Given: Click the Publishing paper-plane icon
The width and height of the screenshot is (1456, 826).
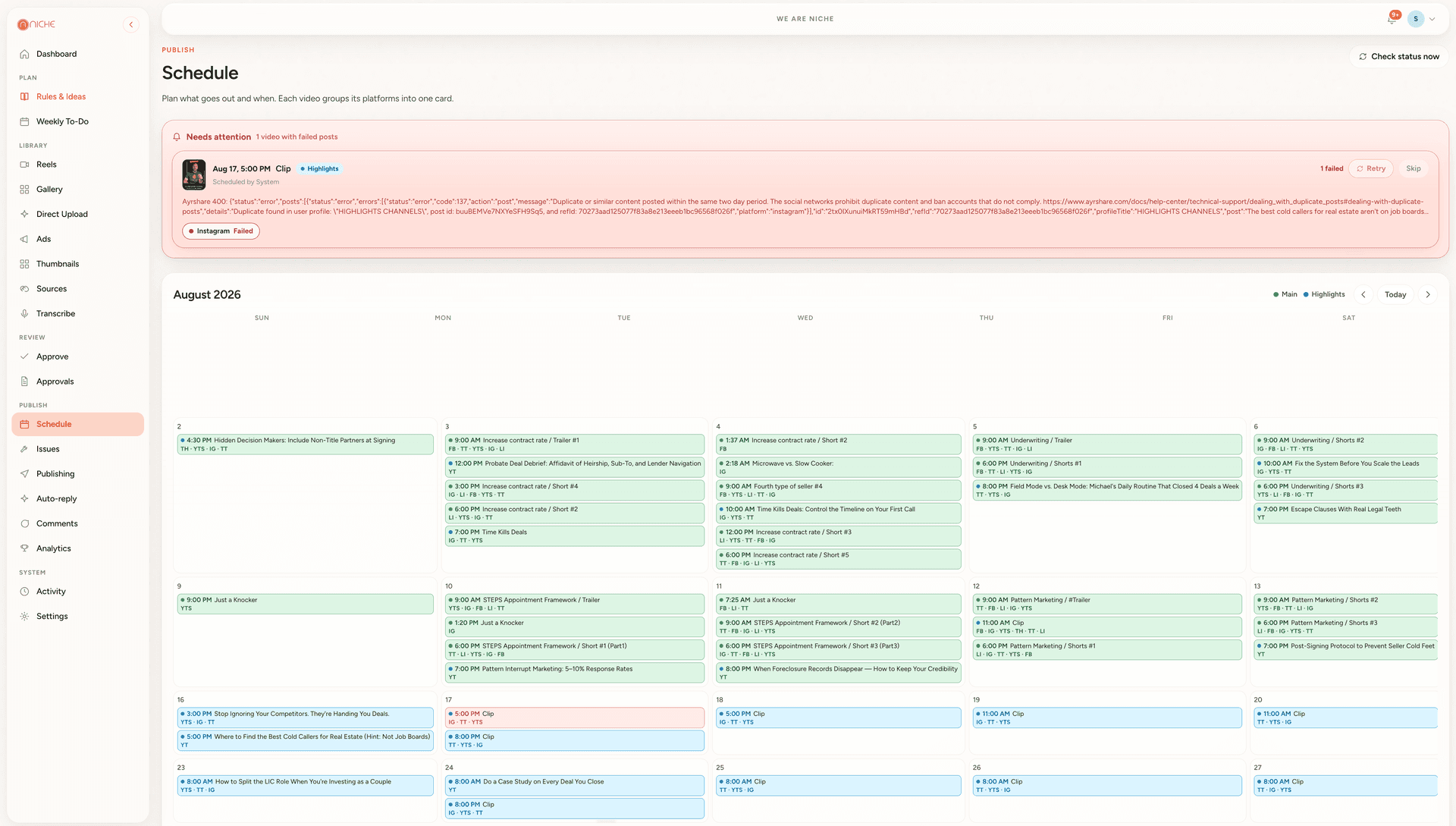Looking at the screenshot, I should click(x=24, y=474).
